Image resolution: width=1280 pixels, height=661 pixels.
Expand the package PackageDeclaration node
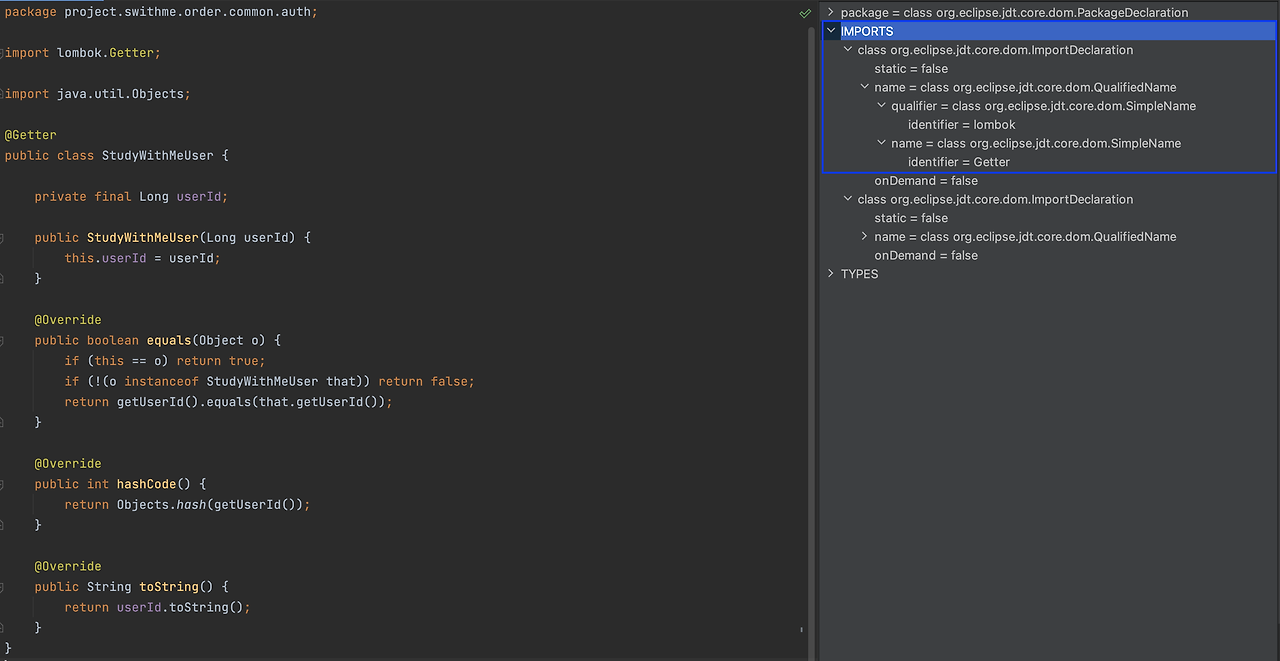[831, 12]
